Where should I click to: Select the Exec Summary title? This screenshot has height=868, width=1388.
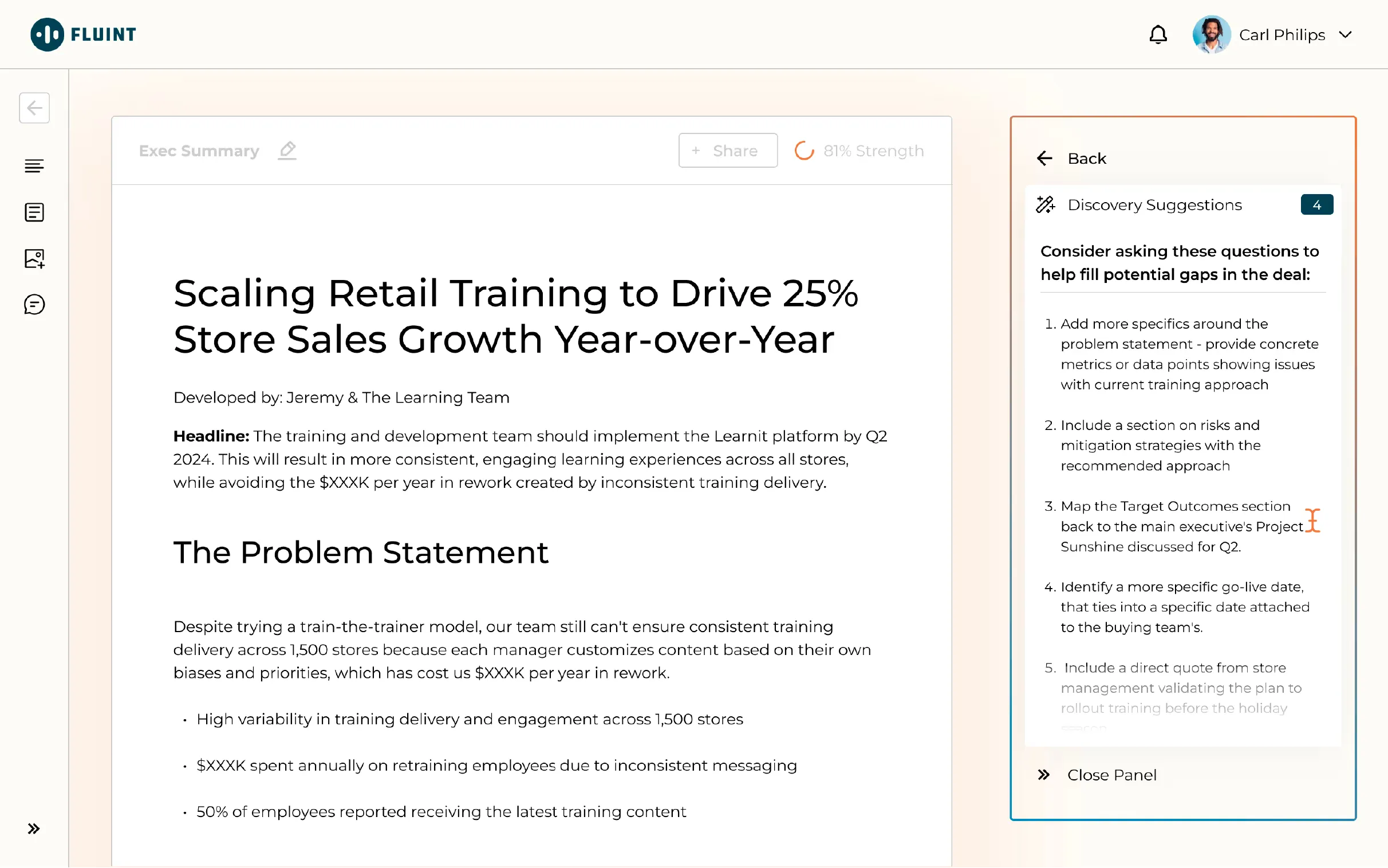(199, 151)
